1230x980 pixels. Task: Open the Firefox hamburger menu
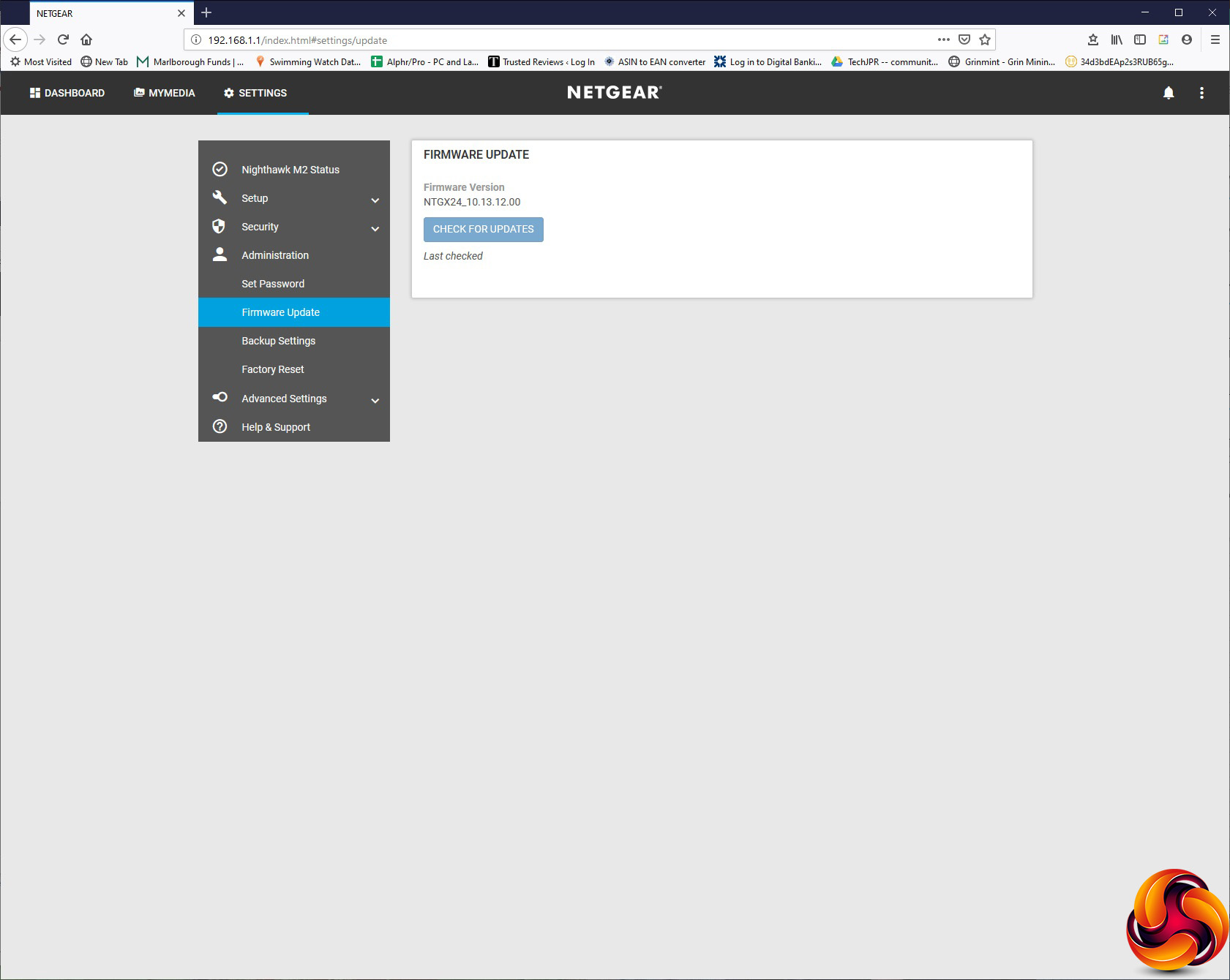pyautogui.click(x=1215, y=39)
